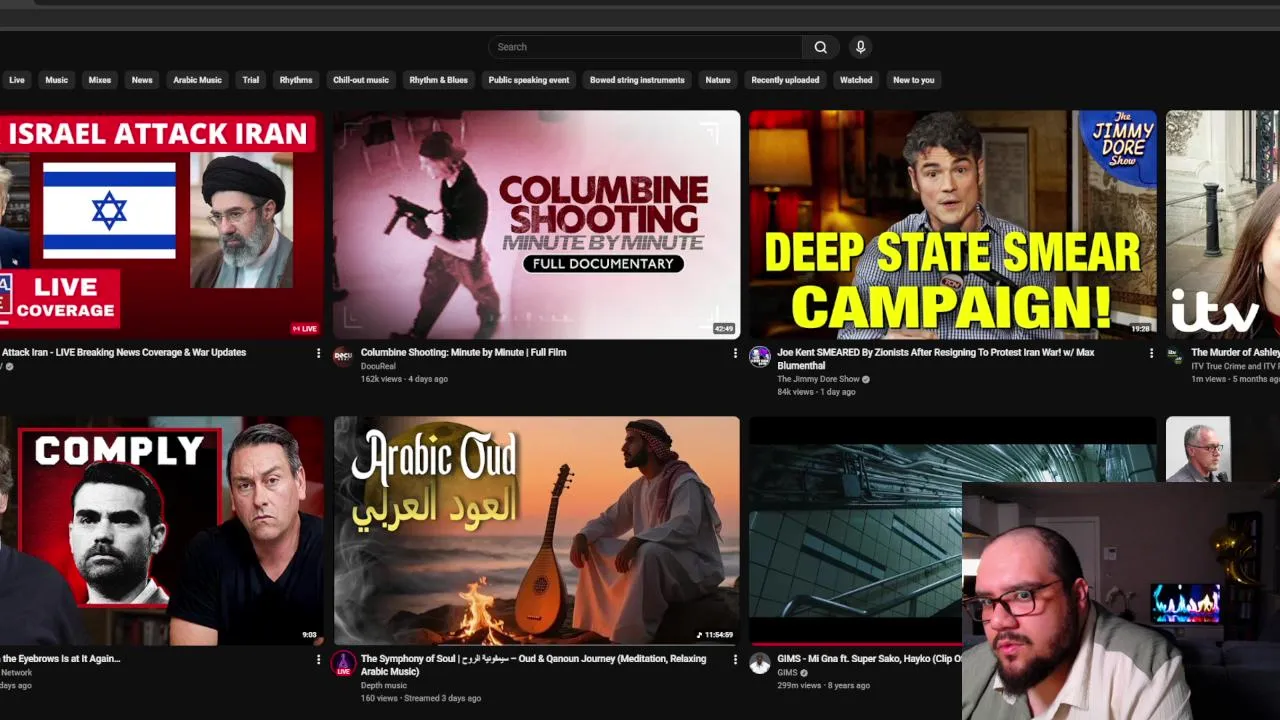Open The Jimmy Dore Show channel avatar

click(760, 357)
